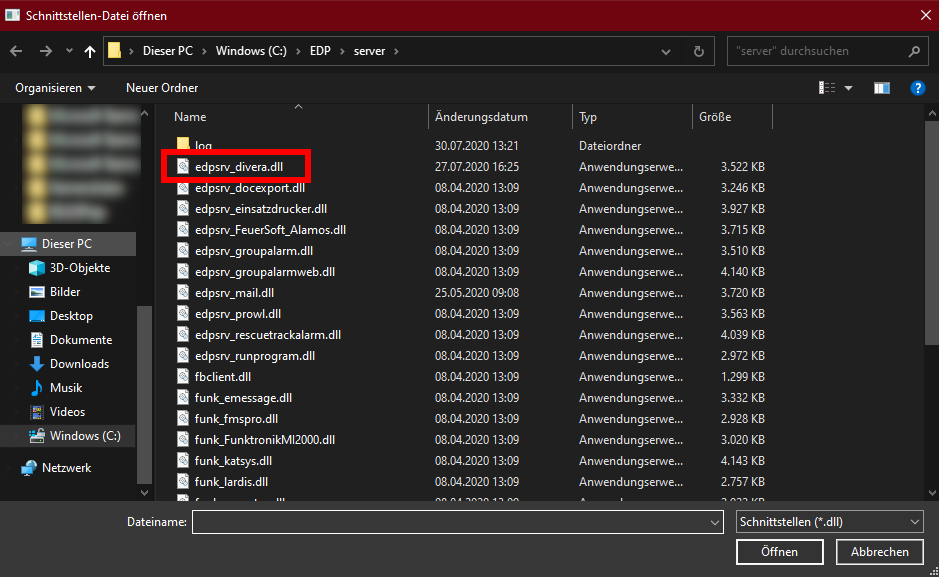Viewport: 939px width, 577px height.
Task: Click the file list scroll-down arrow
Action: (x=932, y=493)
